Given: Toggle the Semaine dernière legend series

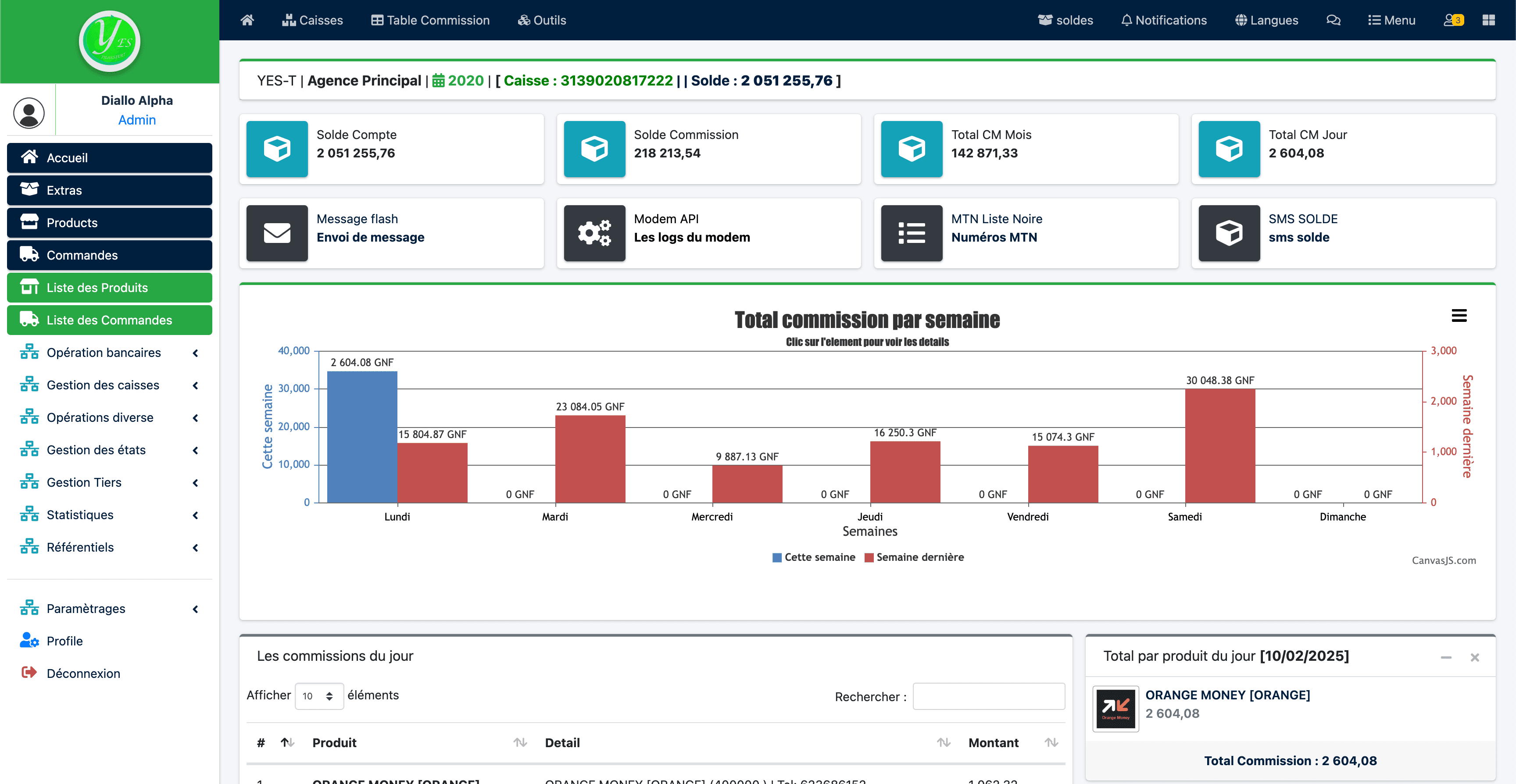Looking at the screenshot, I should click(914, 557).
